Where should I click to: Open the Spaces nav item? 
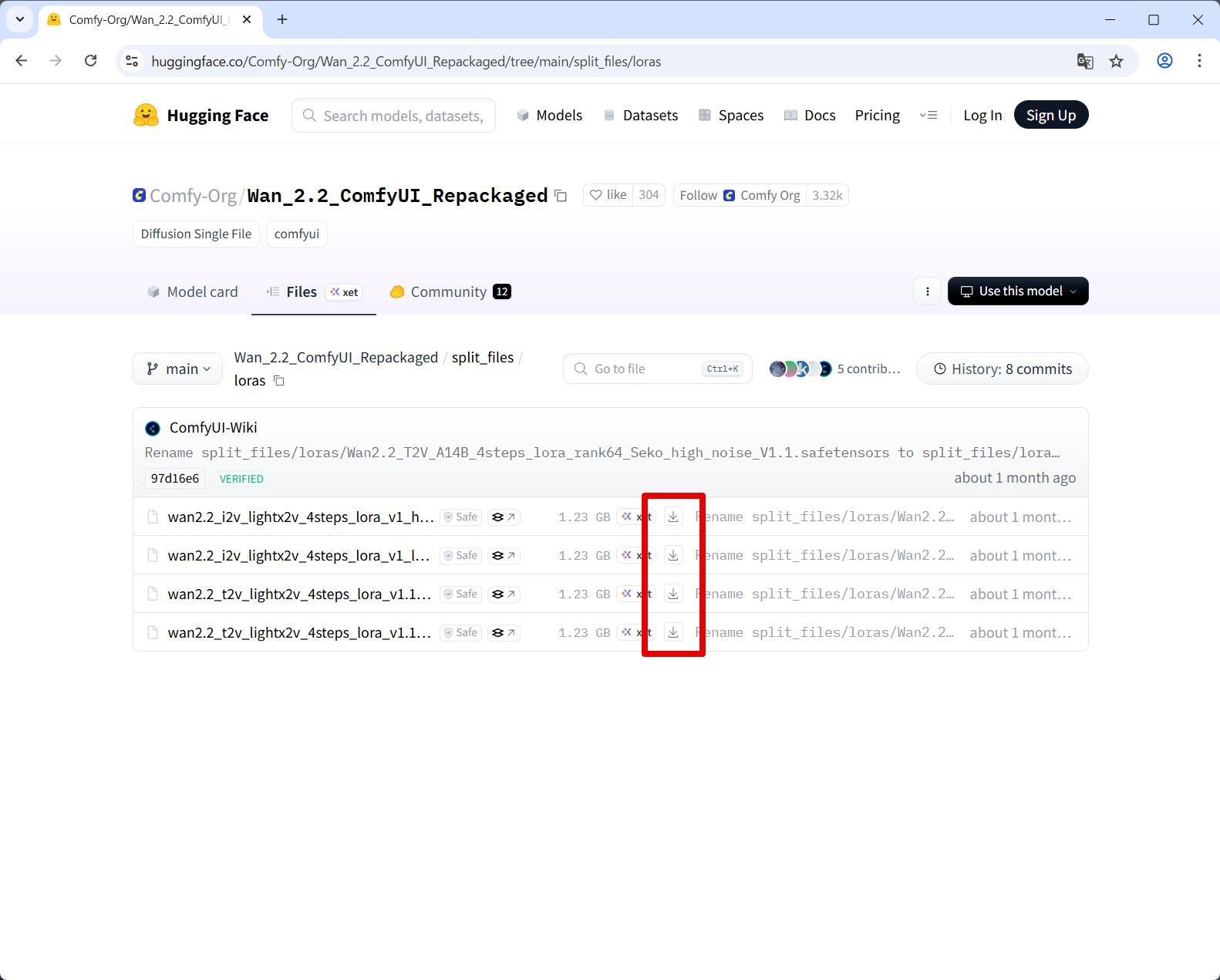(x=730, y=115)
